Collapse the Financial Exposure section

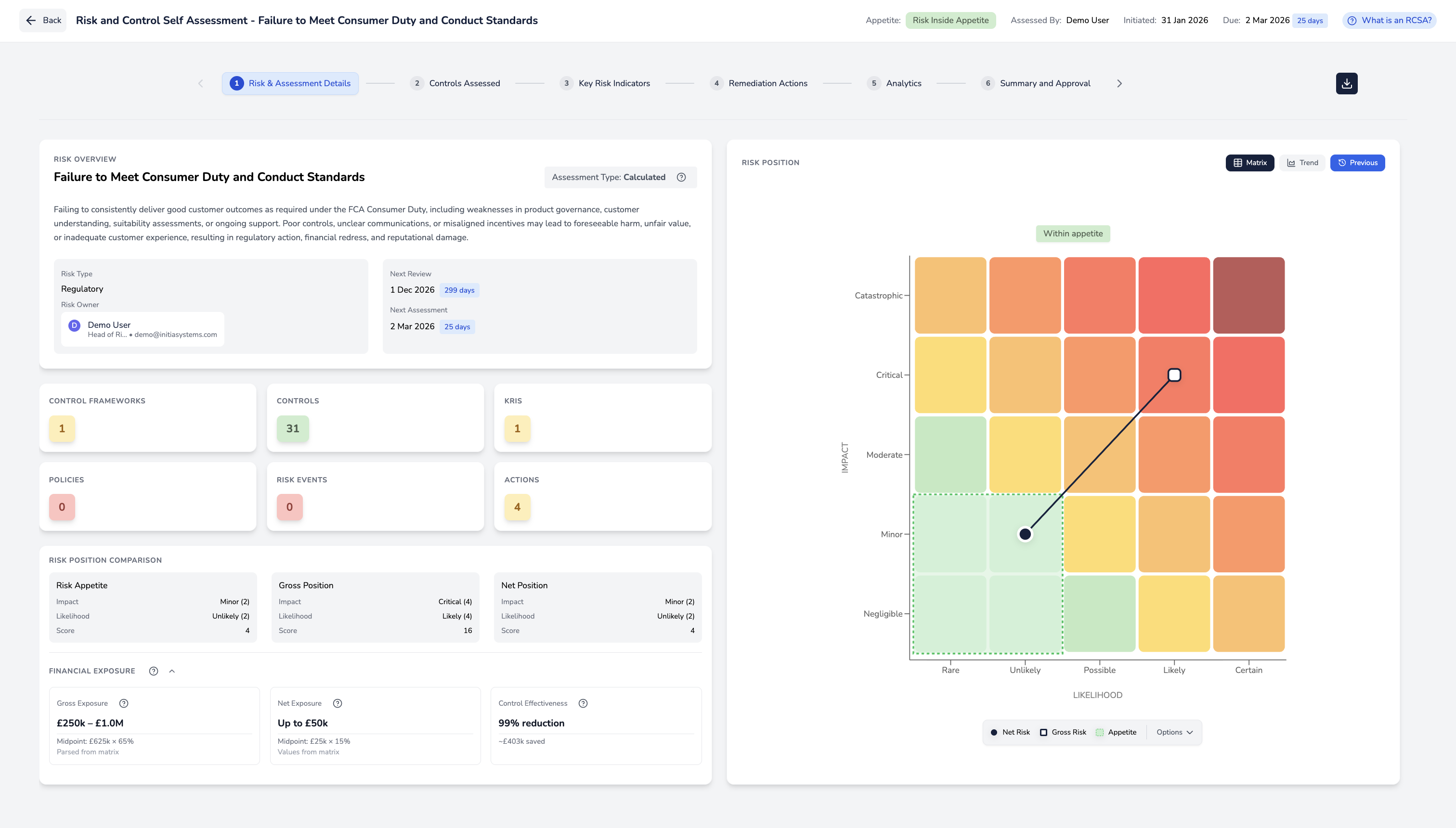tap(172, 671)
